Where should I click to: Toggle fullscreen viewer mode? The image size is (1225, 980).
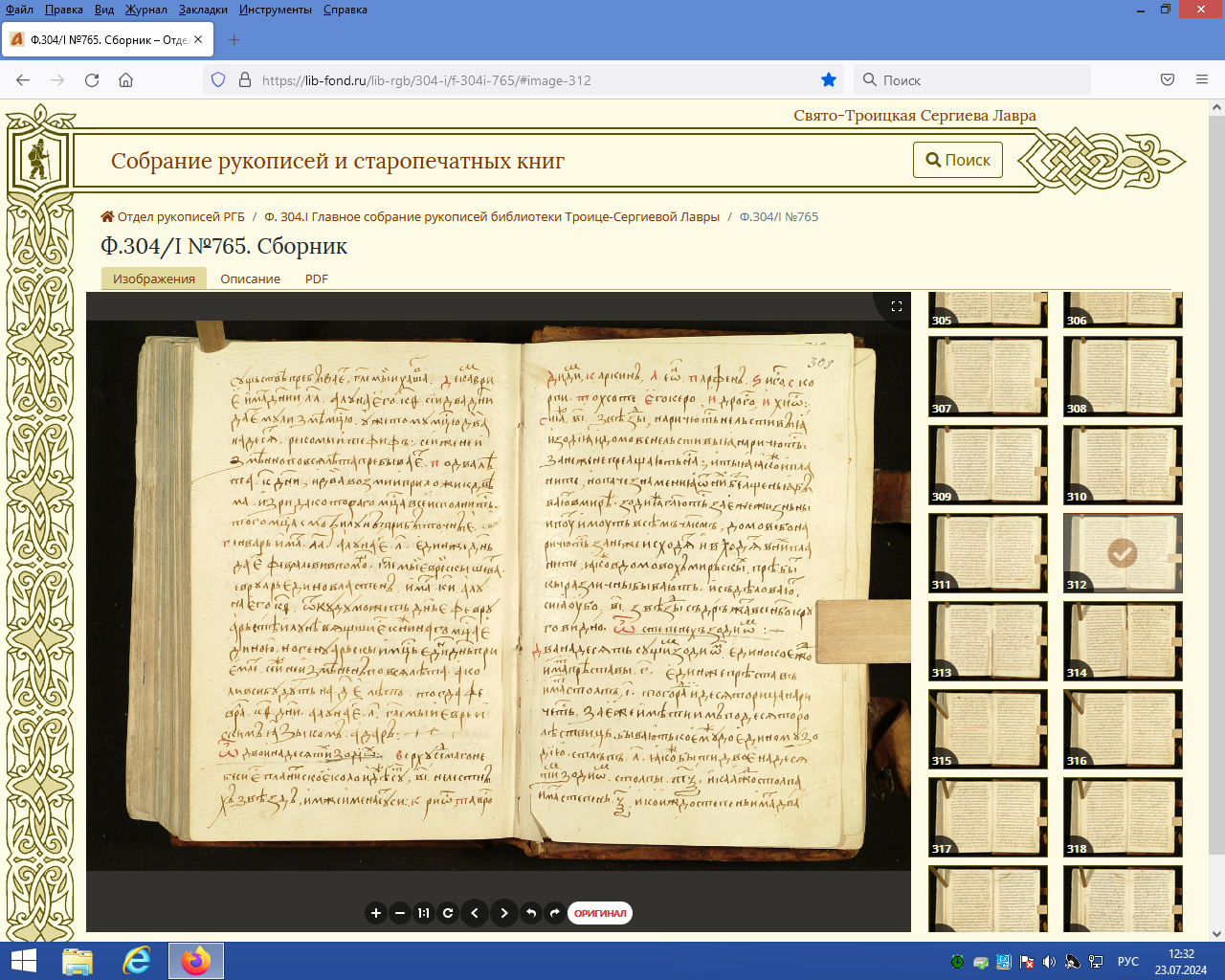[x=897, y=306]
